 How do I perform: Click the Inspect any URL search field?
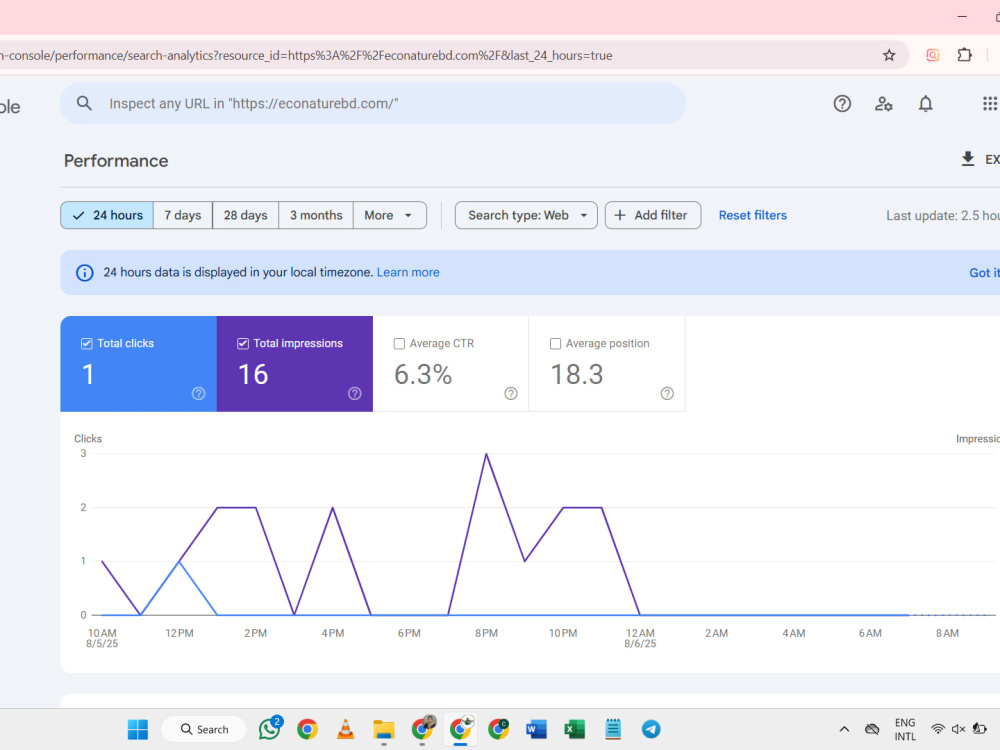point(373,103)
